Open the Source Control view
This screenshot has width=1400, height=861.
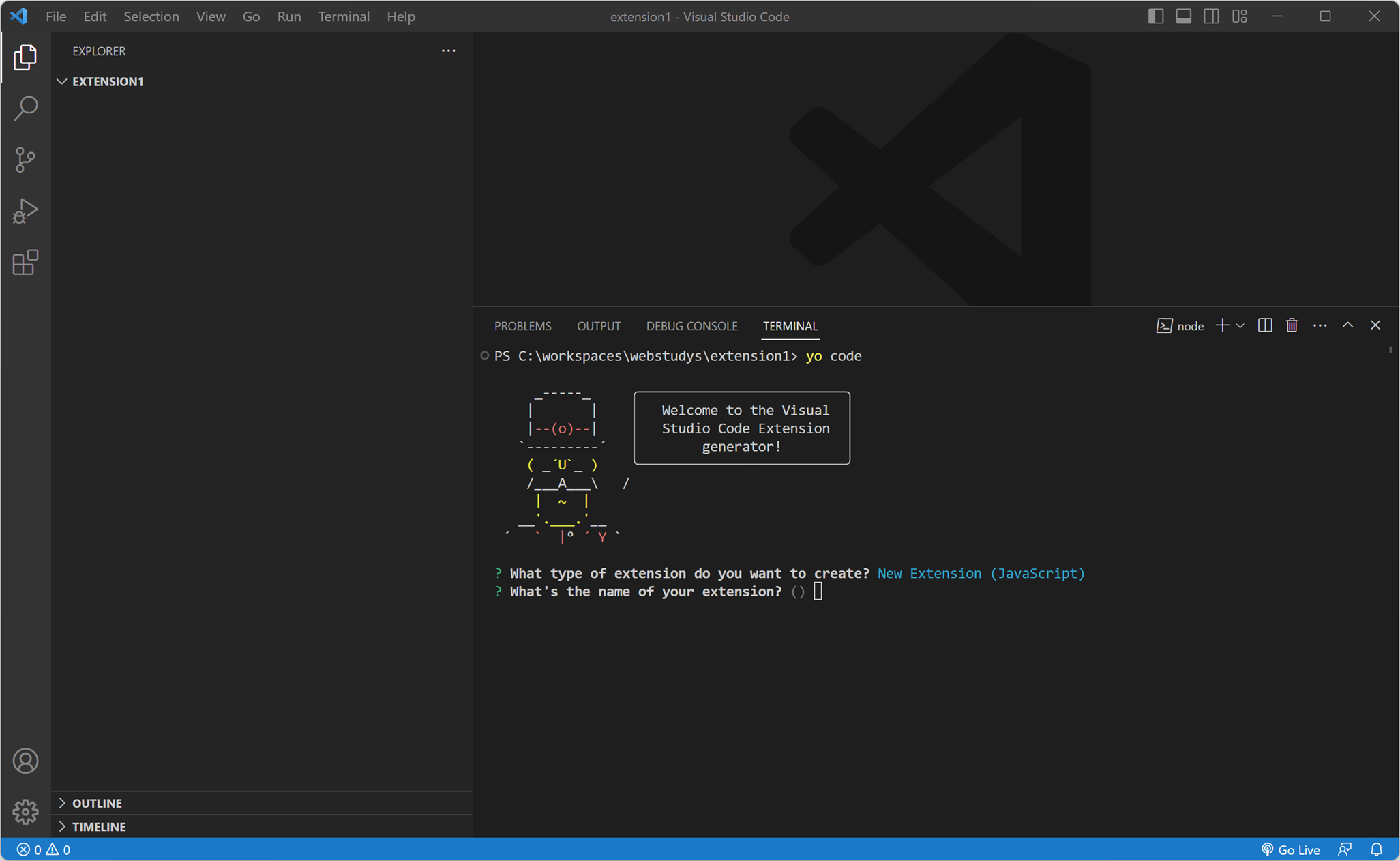25,160
